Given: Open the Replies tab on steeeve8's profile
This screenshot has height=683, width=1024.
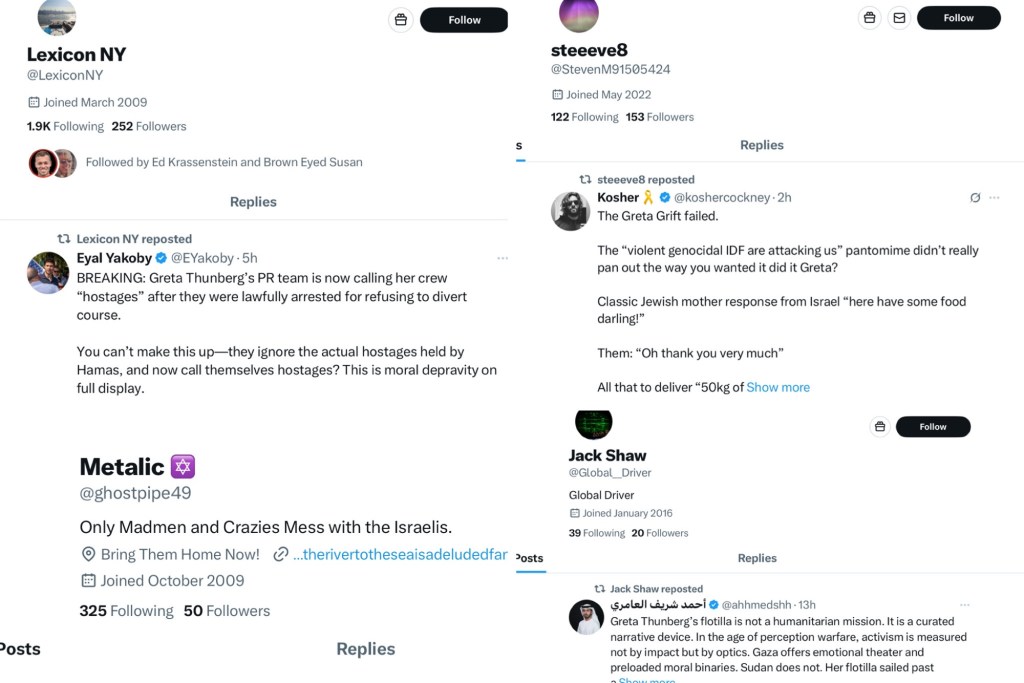Looking at the screenshot, I should (761, 145).
